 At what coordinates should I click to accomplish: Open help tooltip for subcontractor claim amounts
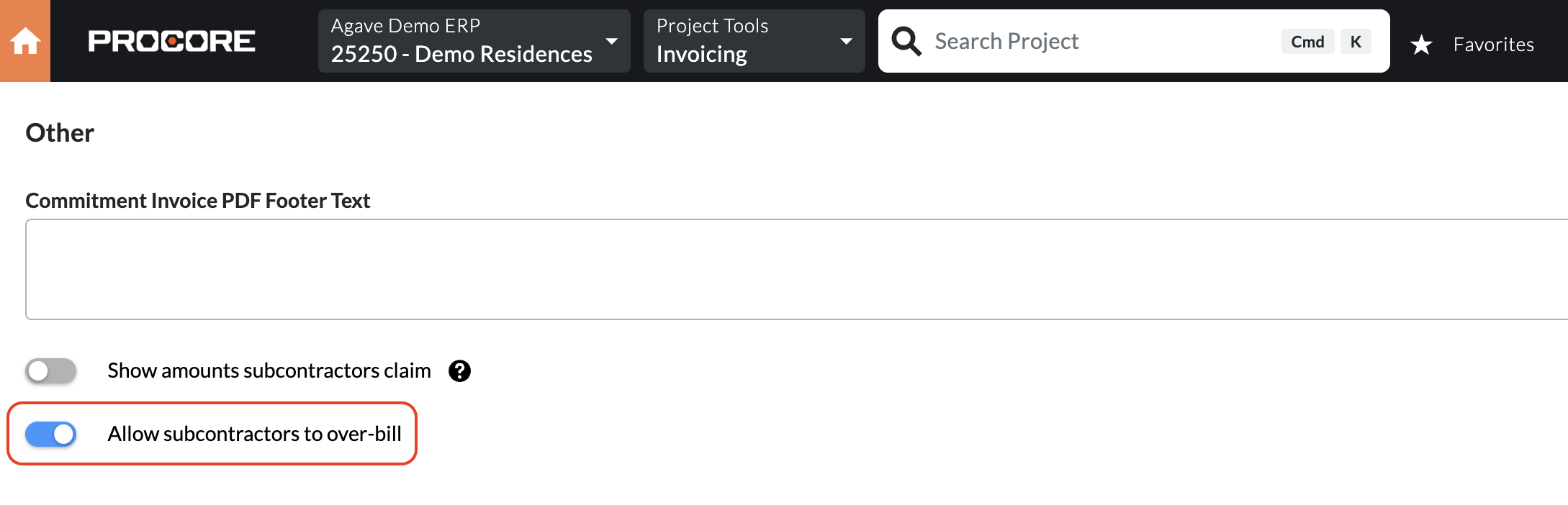pyautogui.click(x=459, y=371)
